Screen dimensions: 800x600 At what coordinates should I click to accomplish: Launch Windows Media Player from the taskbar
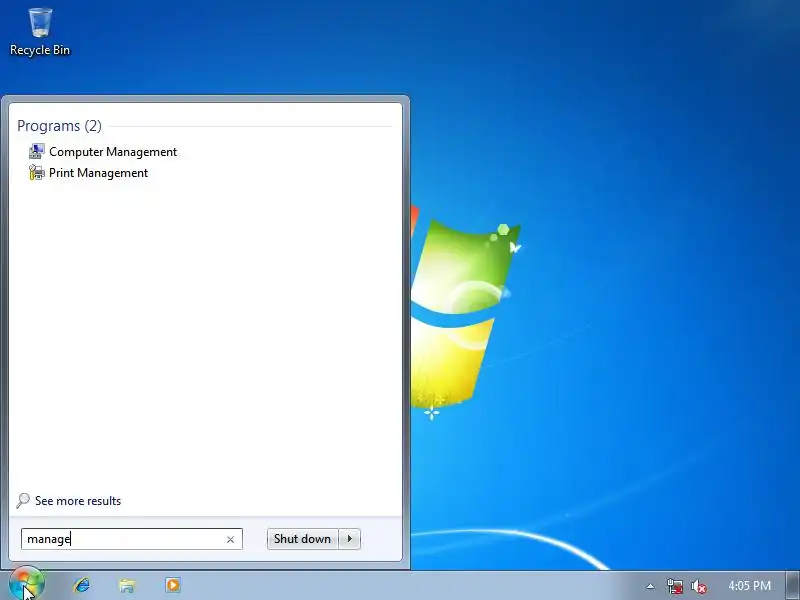click(173, 585)
